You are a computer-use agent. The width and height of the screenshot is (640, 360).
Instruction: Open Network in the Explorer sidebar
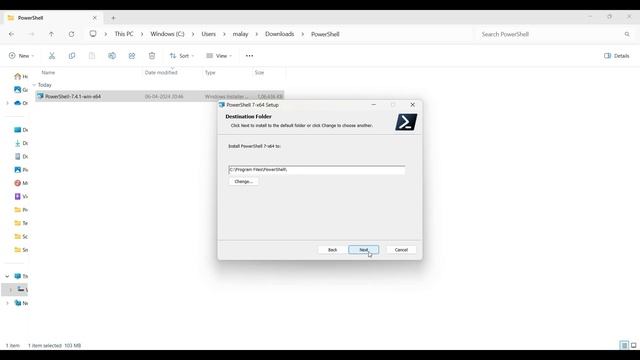(x=21, y=303)
